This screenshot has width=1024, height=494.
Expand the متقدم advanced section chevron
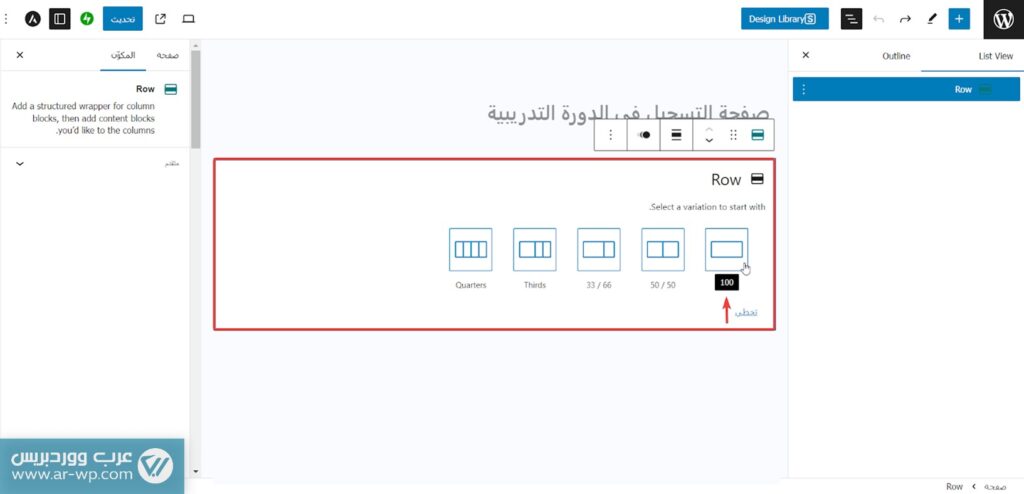click(x=20, y=163)
